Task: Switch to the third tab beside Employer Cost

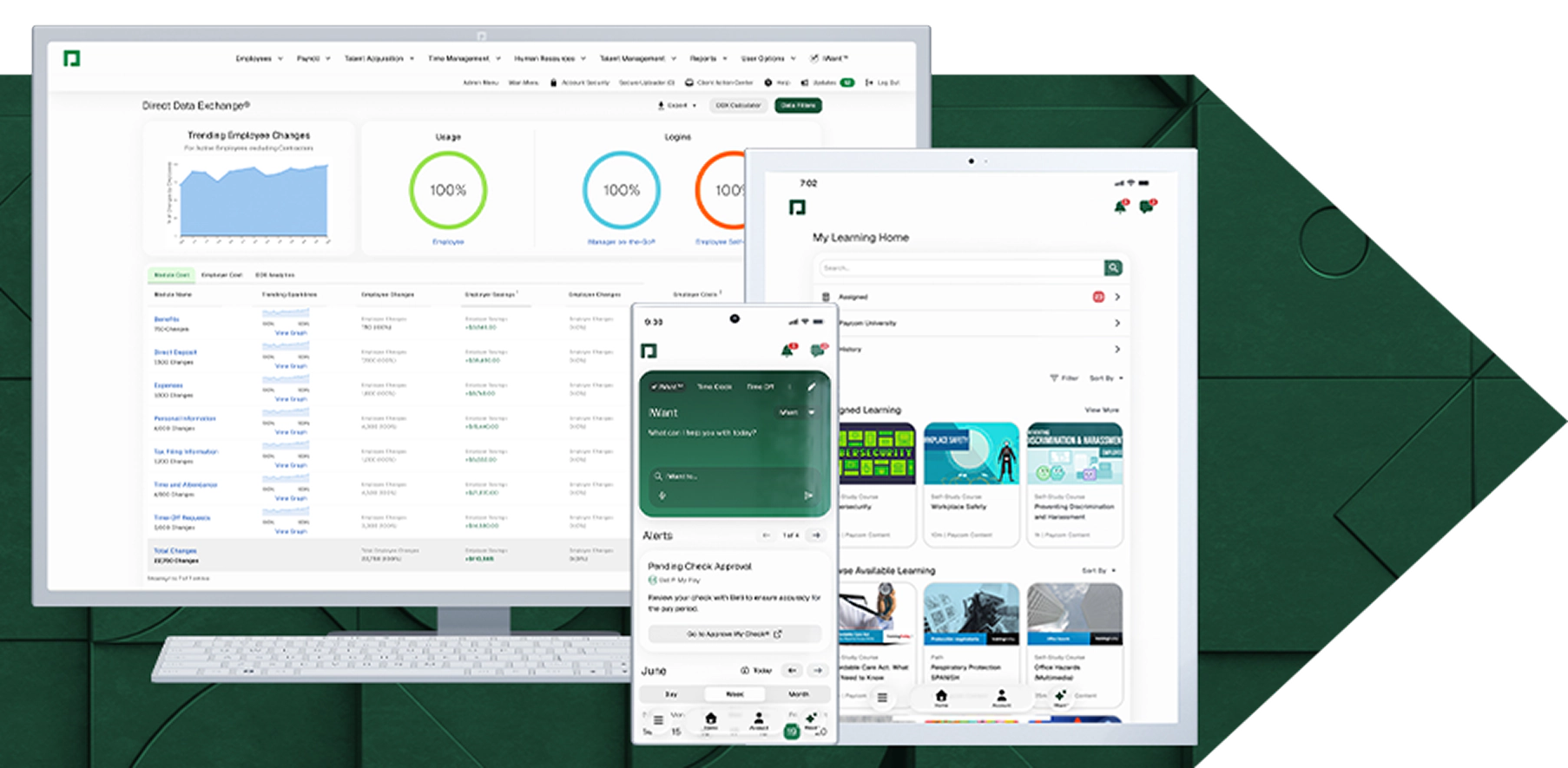Action: 274,275
